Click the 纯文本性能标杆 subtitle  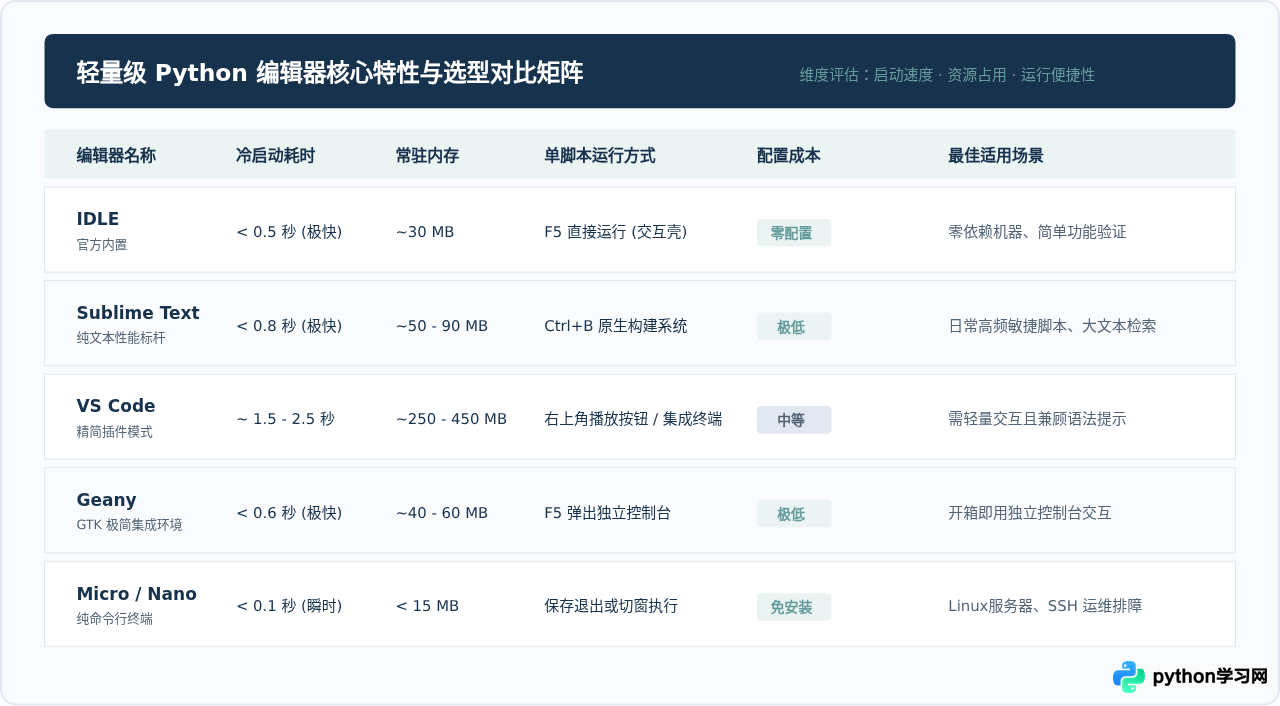pyautogui.click(x=121, y=338)
